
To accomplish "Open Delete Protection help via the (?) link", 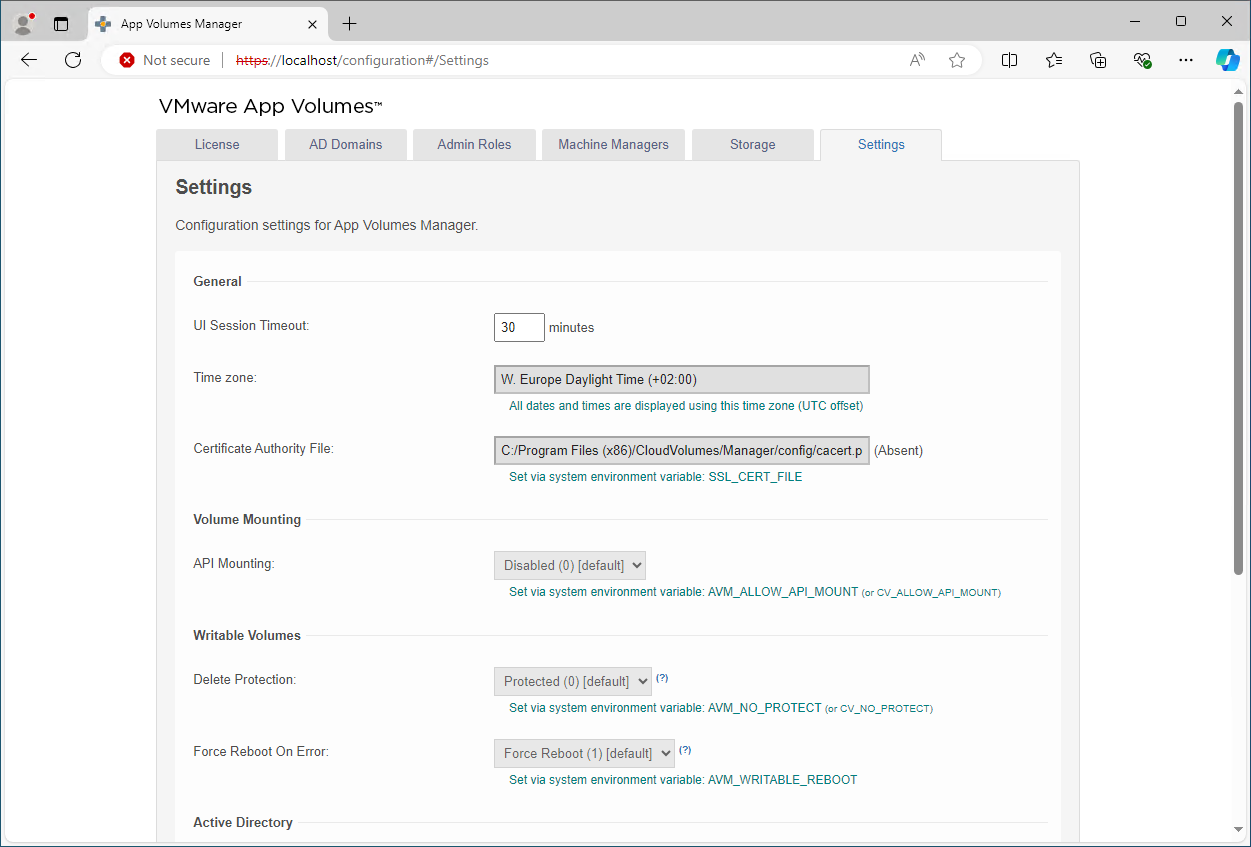I will [x=662, y=678].
